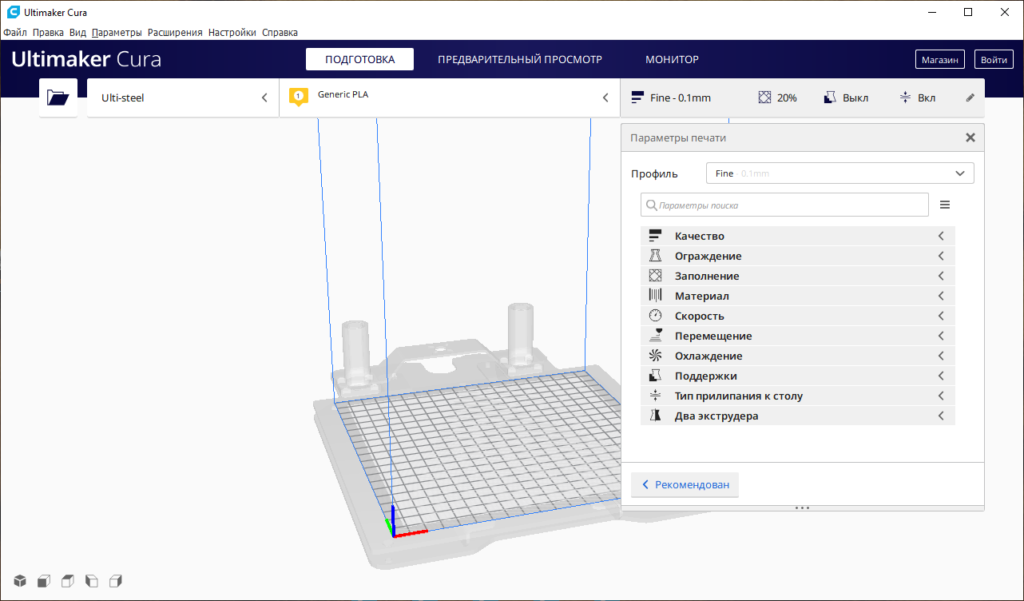
Task: Click the 3D perspective view cube icon
Action: (19, 581)
